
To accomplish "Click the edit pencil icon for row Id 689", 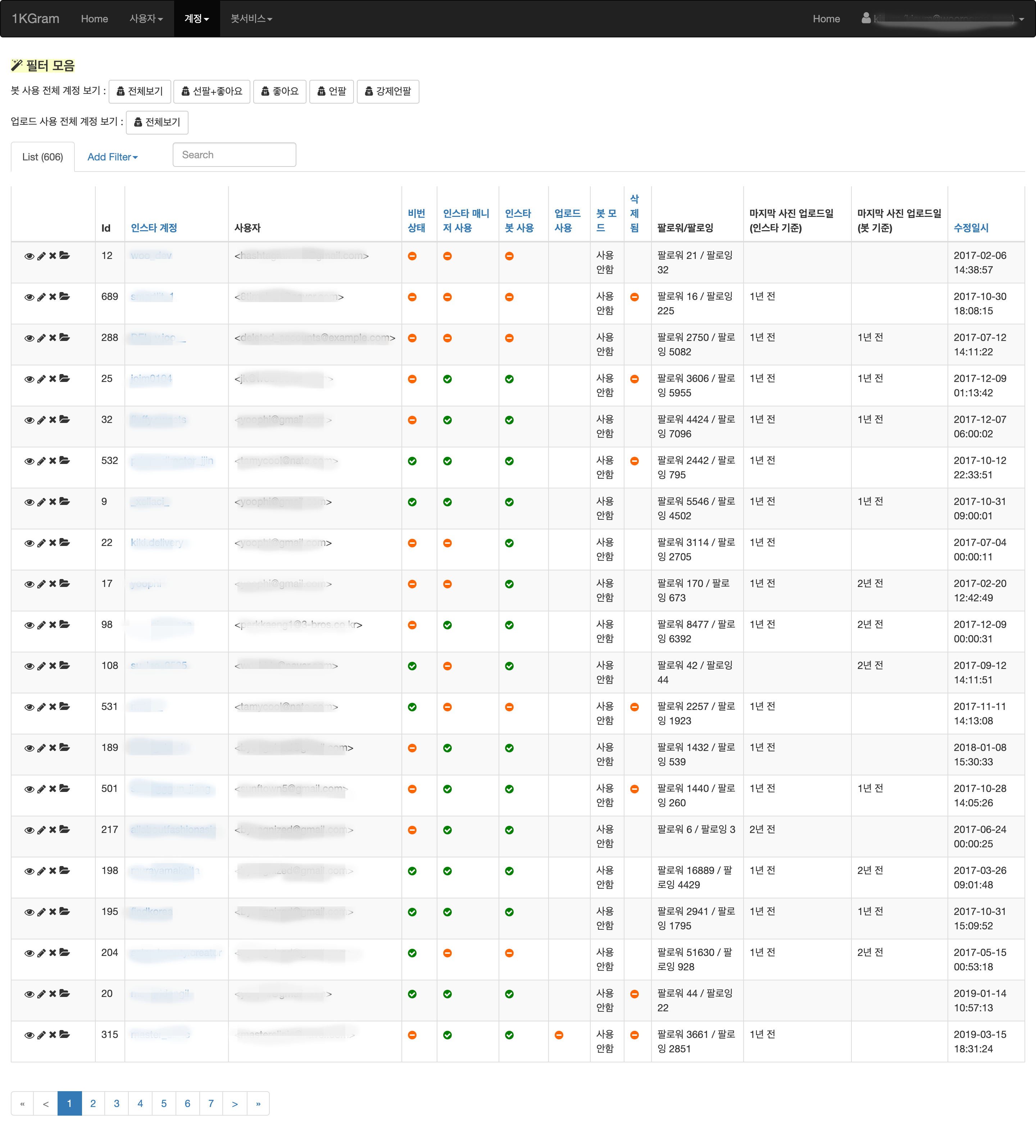I will point(41,297).
